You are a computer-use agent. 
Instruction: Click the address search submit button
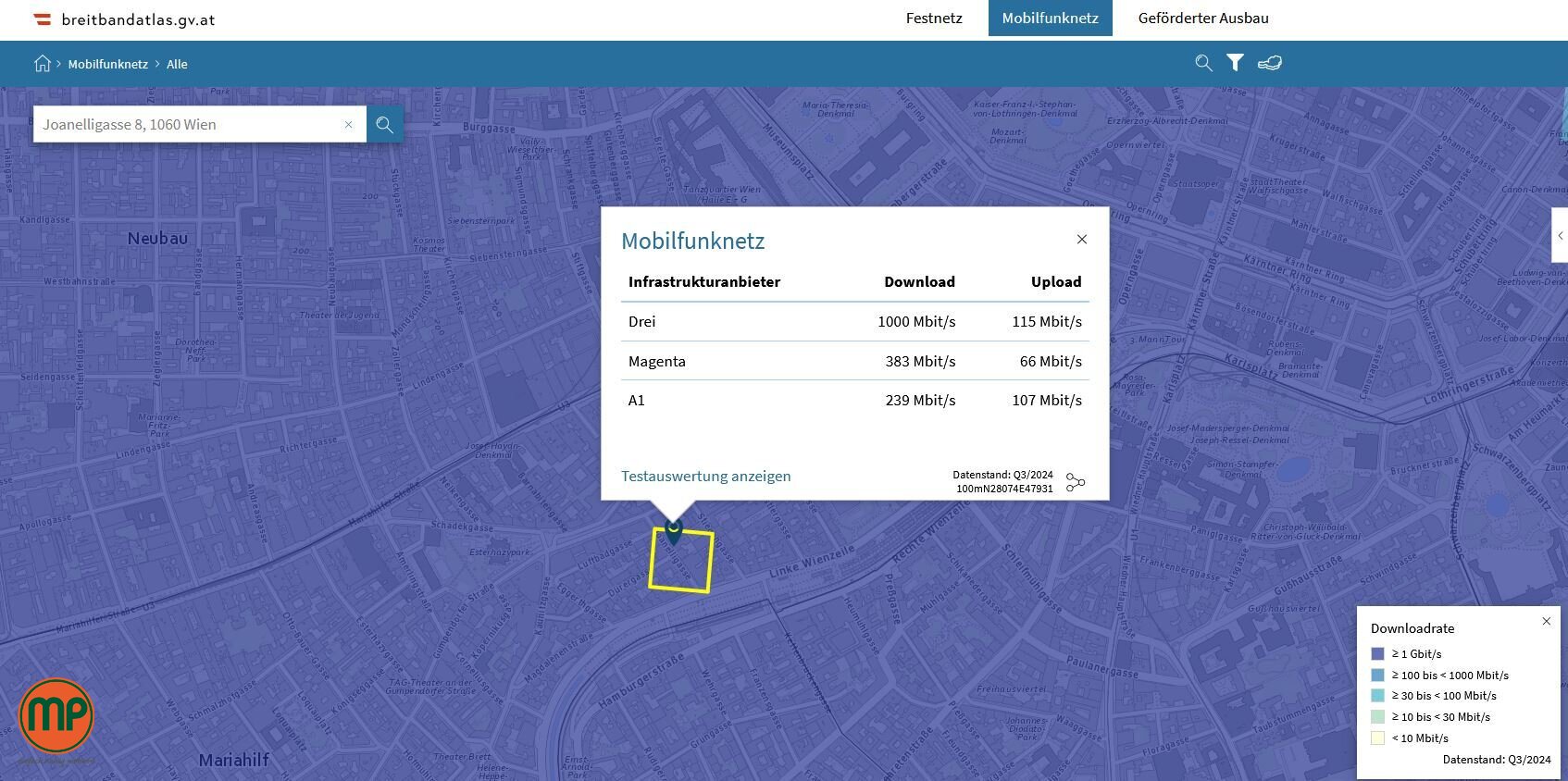tap(385, 124)
